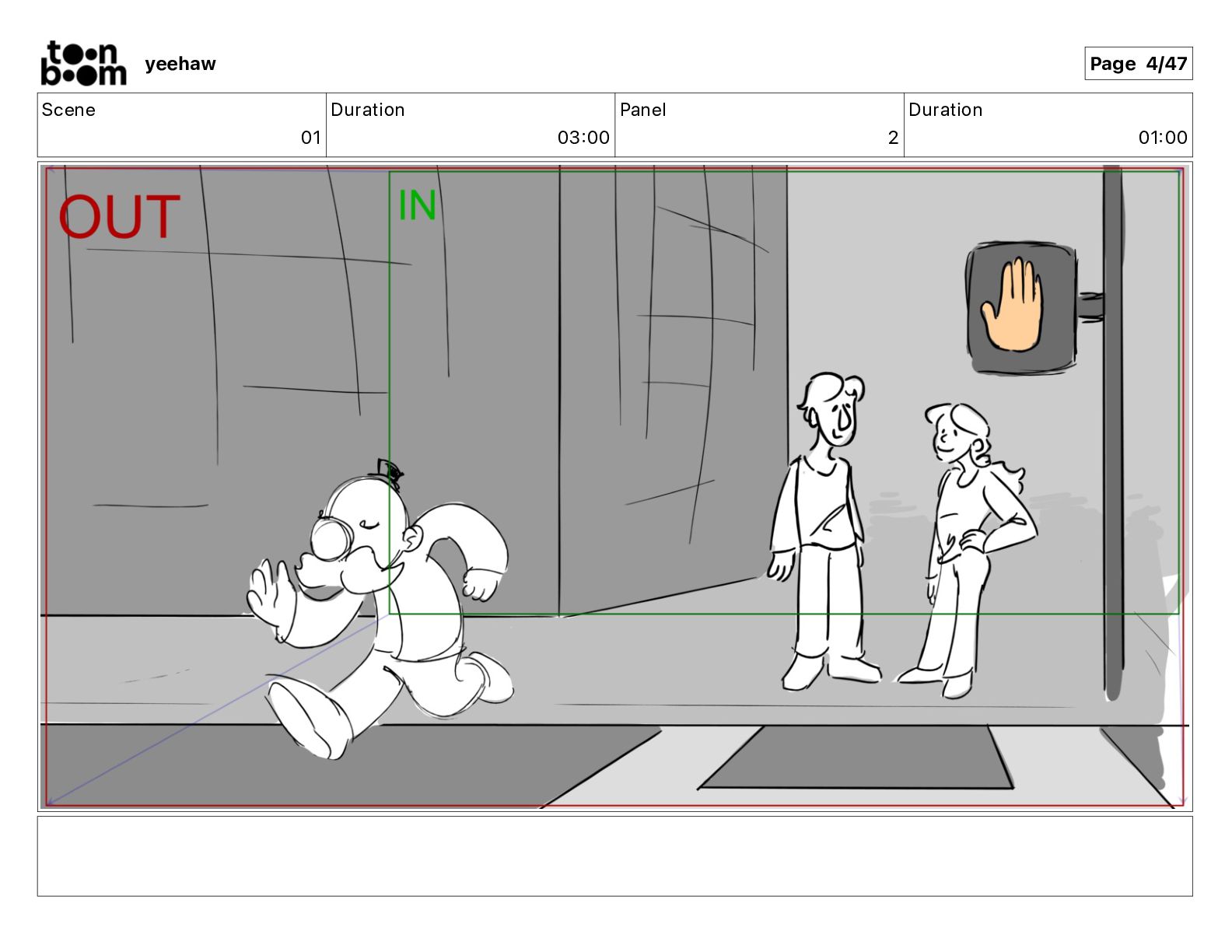Select the "Scene" header label
The image size is (1232, 952).
pos(68,110)
